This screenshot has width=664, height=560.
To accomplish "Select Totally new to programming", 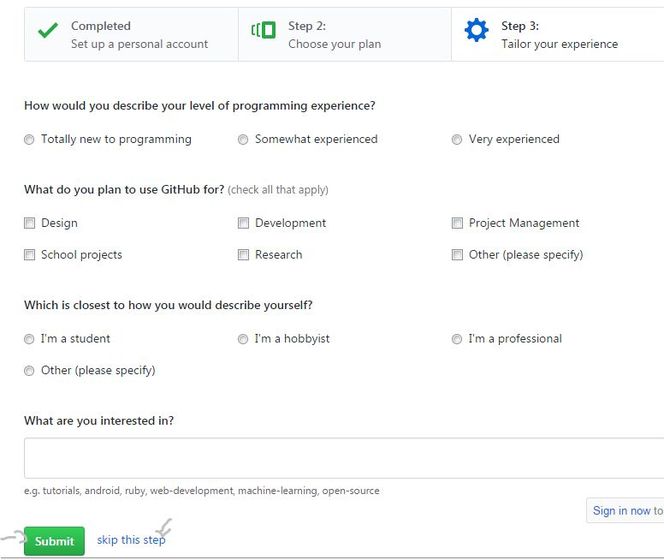I will point(29,139).
